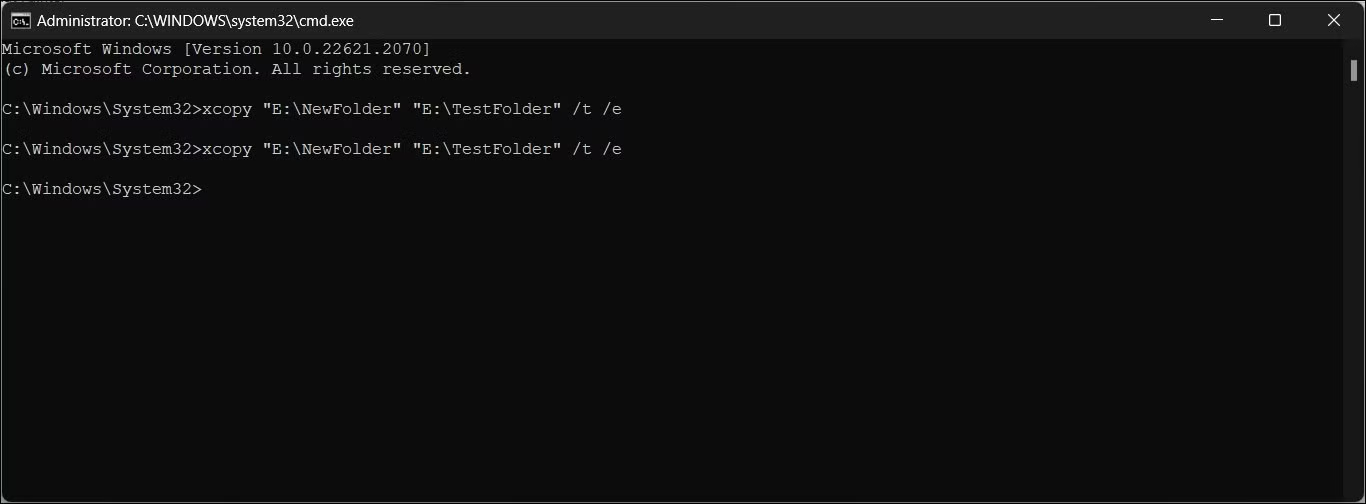Click the "/t /e" switches in the first command
The image size is (1366, 504).
point(597,109)
